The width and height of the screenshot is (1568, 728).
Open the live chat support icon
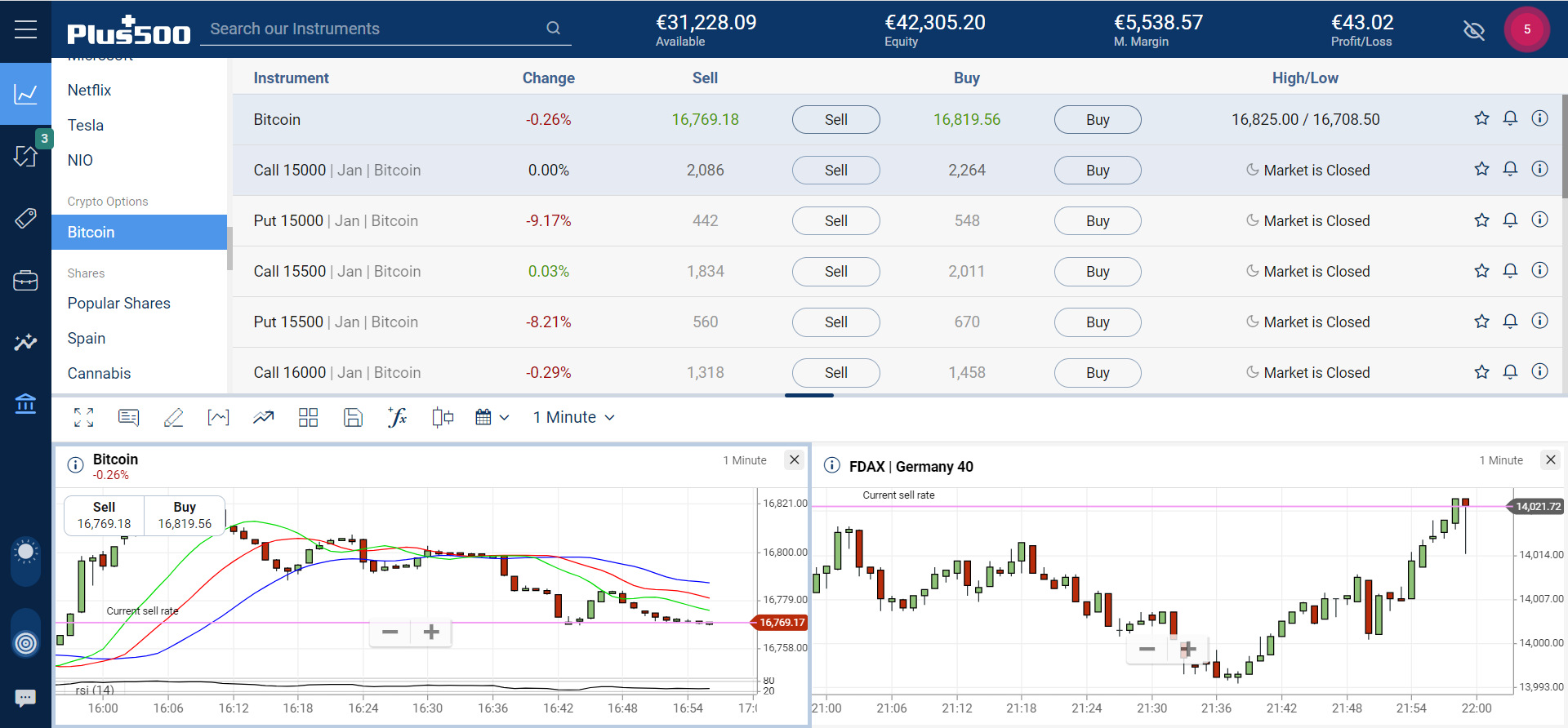[x=25, y=698]
